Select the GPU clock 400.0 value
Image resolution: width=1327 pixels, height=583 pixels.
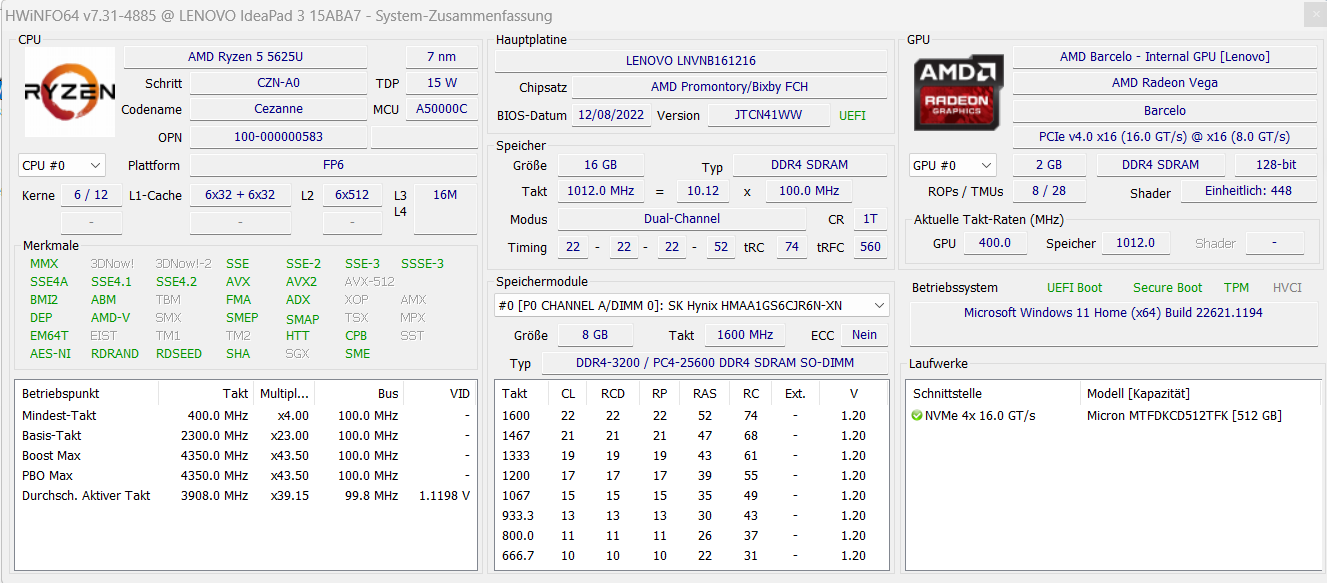tap(994, 243)
